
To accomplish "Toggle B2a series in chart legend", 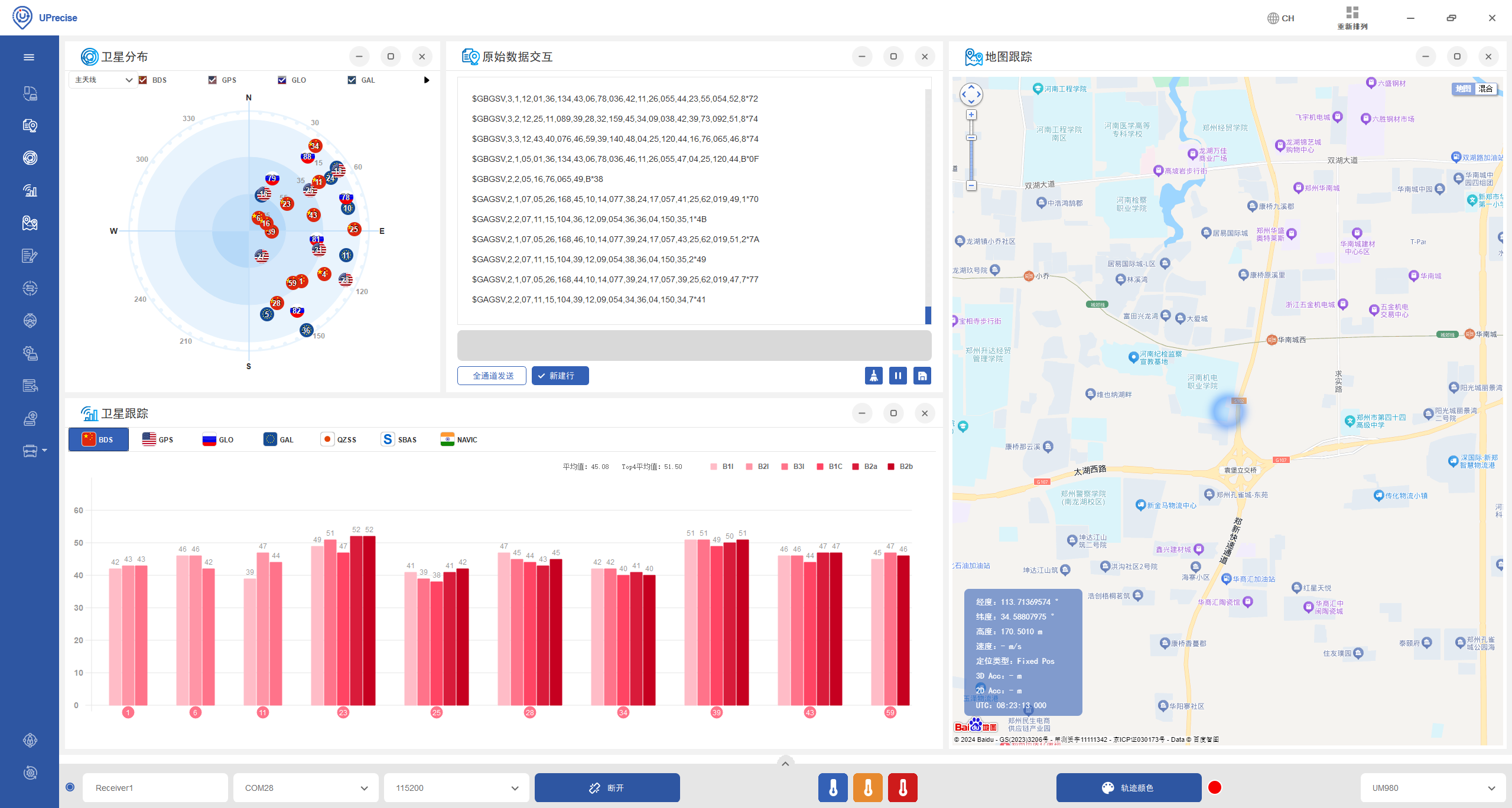I will coord(864,467).
